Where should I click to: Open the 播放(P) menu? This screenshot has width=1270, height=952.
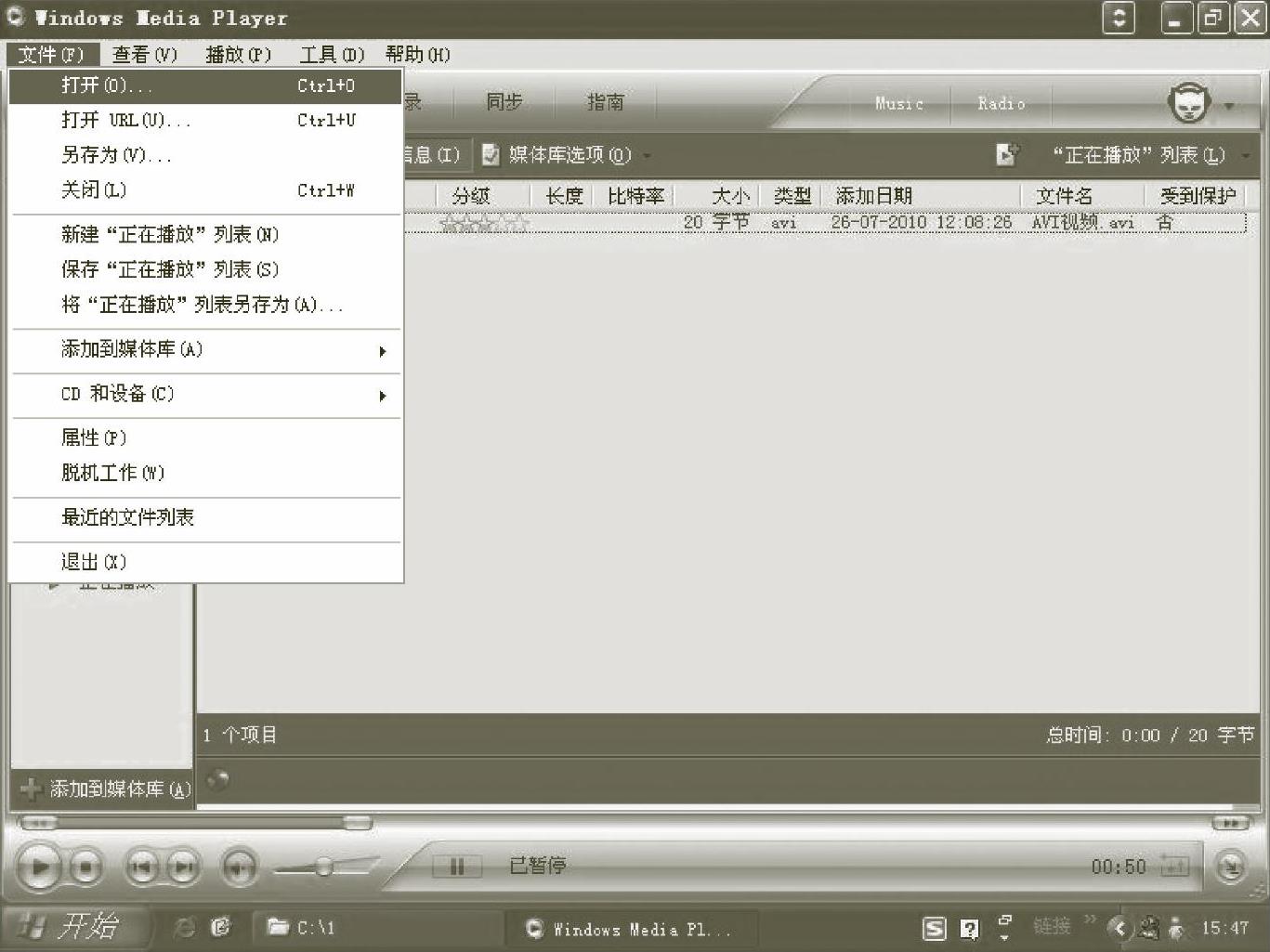tap(239, 55)
